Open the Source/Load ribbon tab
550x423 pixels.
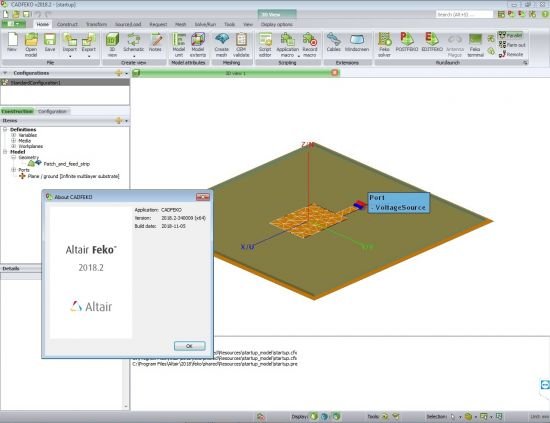128,24
